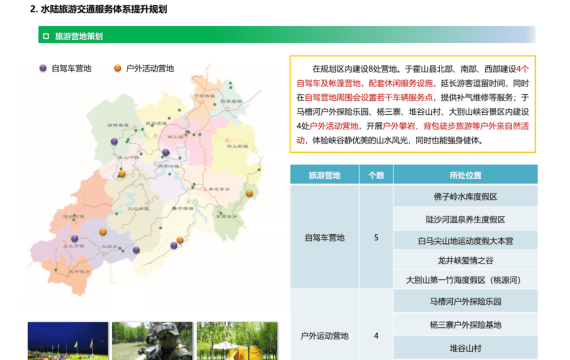Click the white square bullet before 旅游营地策划
570x360 pixels.
[x=46, y=36]
